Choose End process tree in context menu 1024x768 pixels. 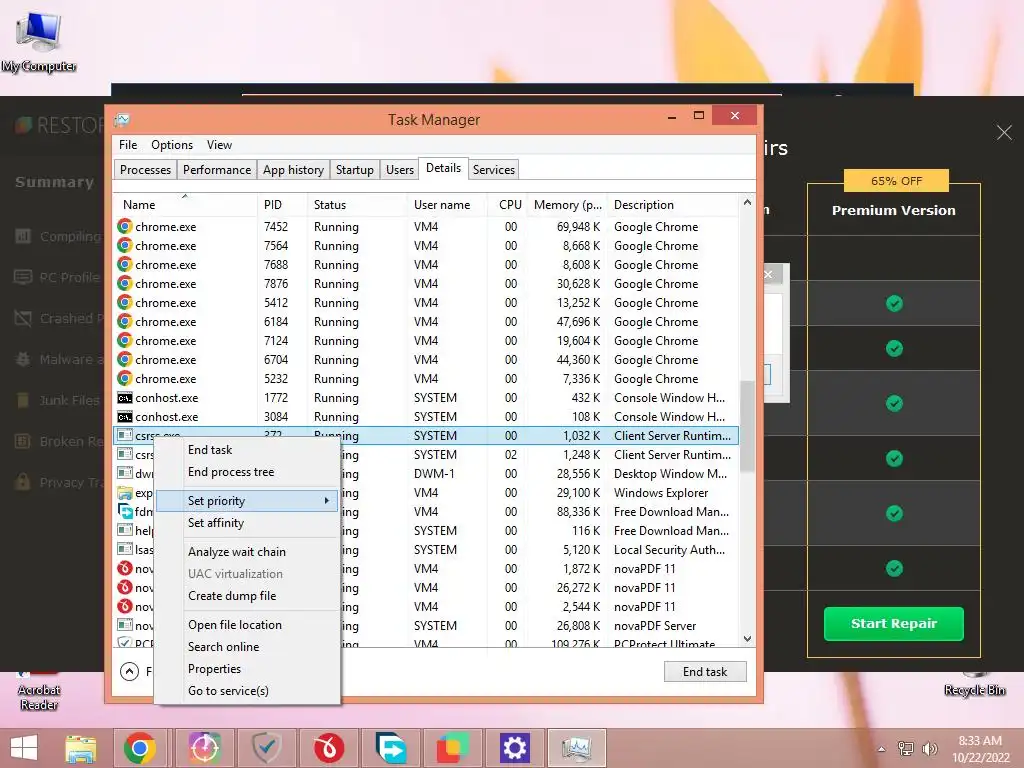click(247, 472)
